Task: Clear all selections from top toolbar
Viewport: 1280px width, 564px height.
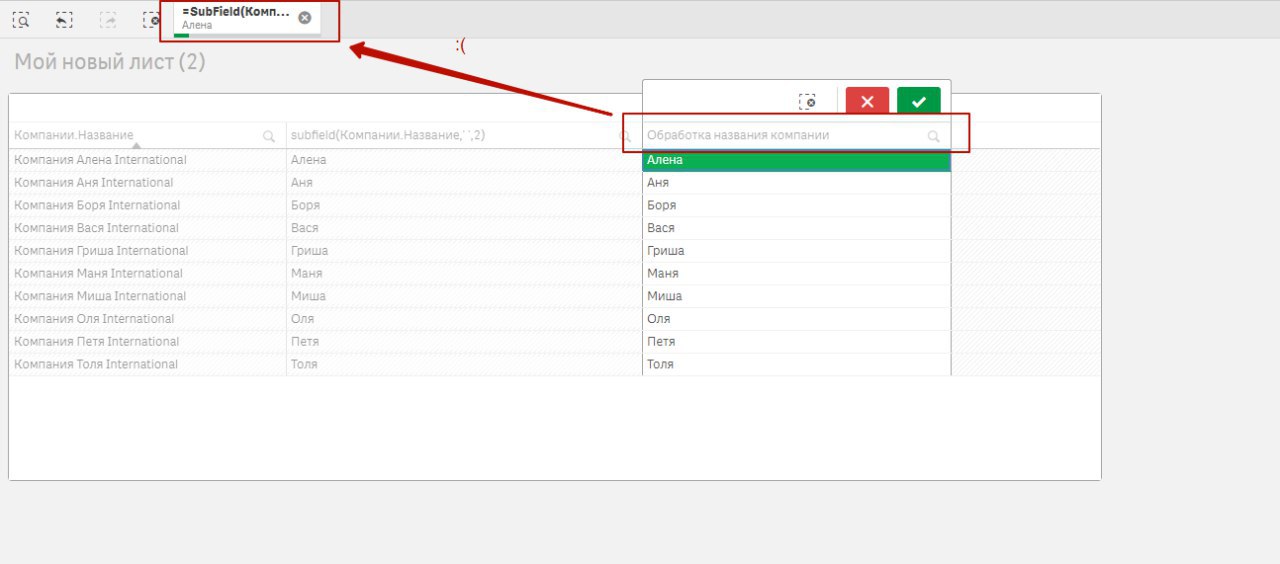Action: pos(150,19)
